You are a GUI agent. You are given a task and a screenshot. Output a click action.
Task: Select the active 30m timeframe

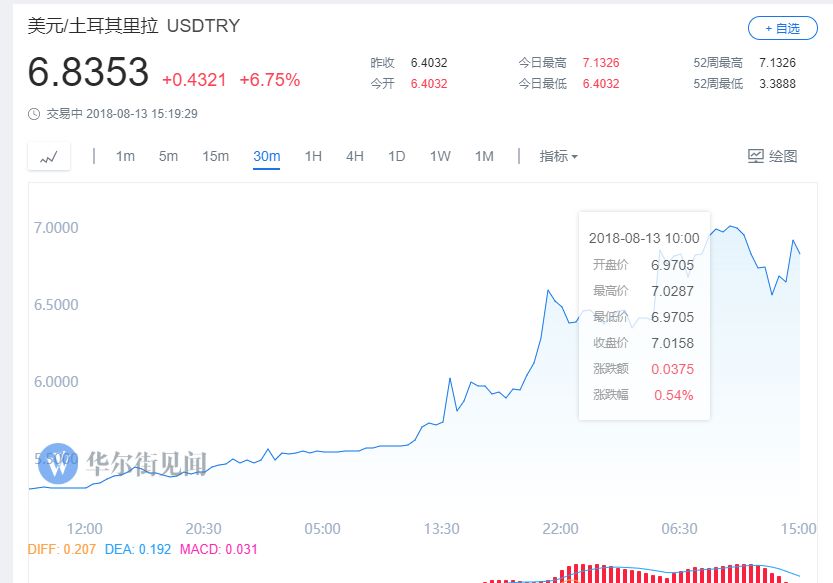pos(266,156)
